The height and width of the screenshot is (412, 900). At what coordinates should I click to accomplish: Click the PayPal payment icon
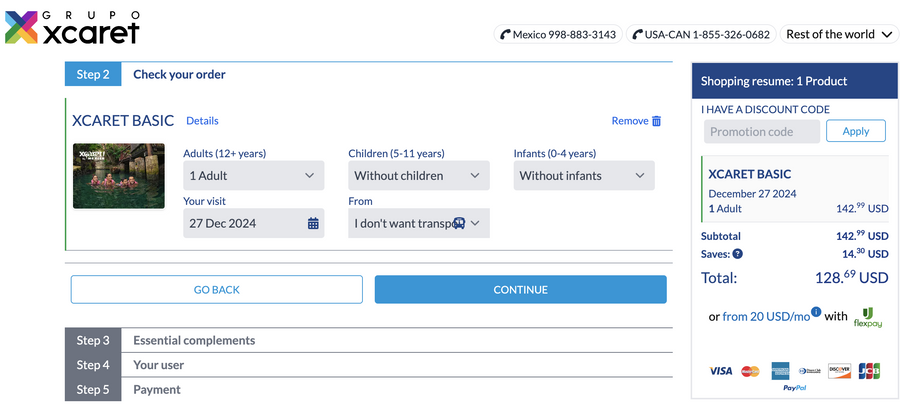pyautogui.click(x=794, y=387)
